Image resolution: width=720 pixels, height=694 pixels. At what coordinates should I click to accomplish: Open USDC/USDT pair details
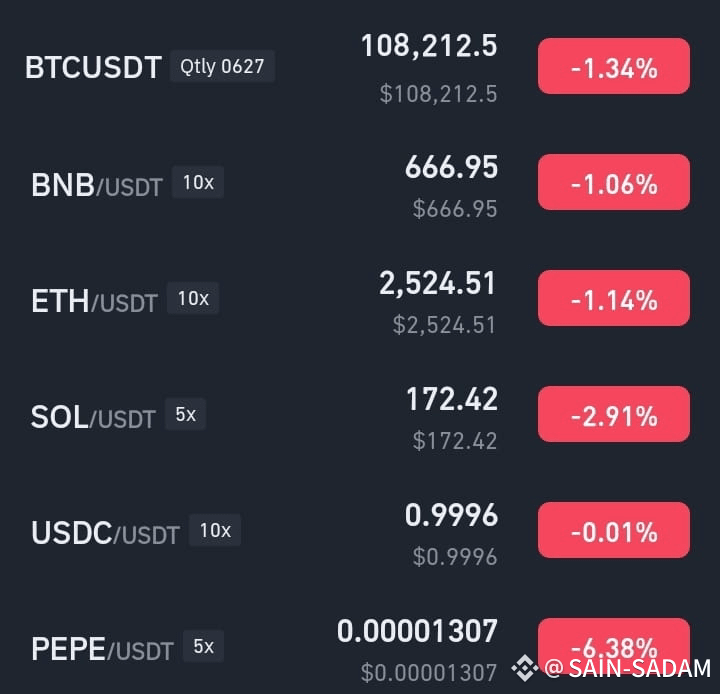pyautogui.click(x=105, y=533)
